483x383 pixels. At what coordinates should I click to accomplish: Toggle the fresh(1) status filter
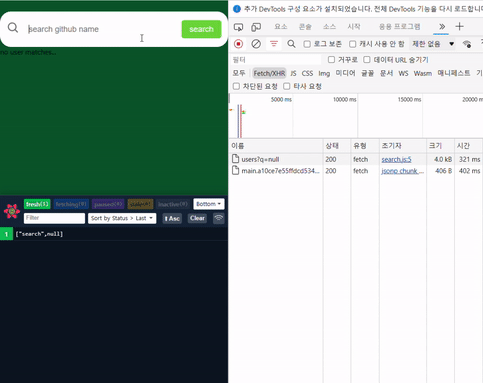click(x=37, y=204)
